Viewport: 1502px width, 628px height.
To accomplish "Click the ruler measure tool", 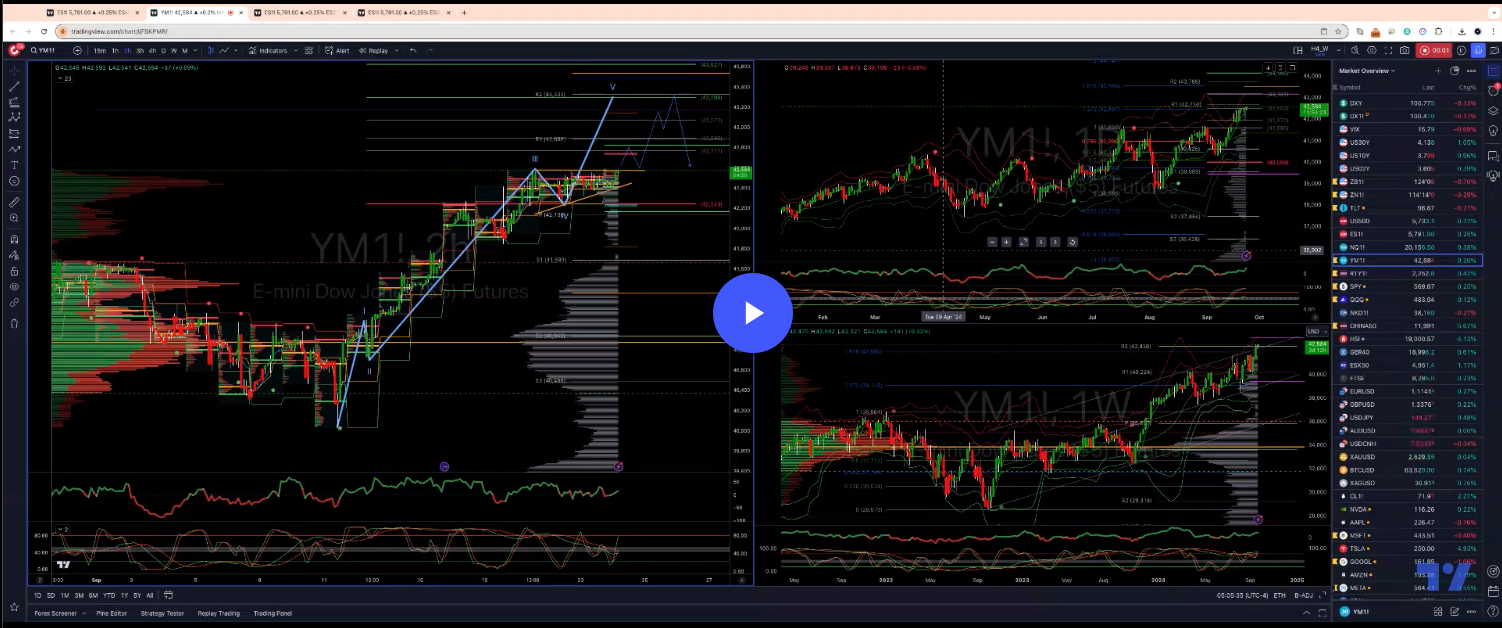I will click(x=14, y=203).
